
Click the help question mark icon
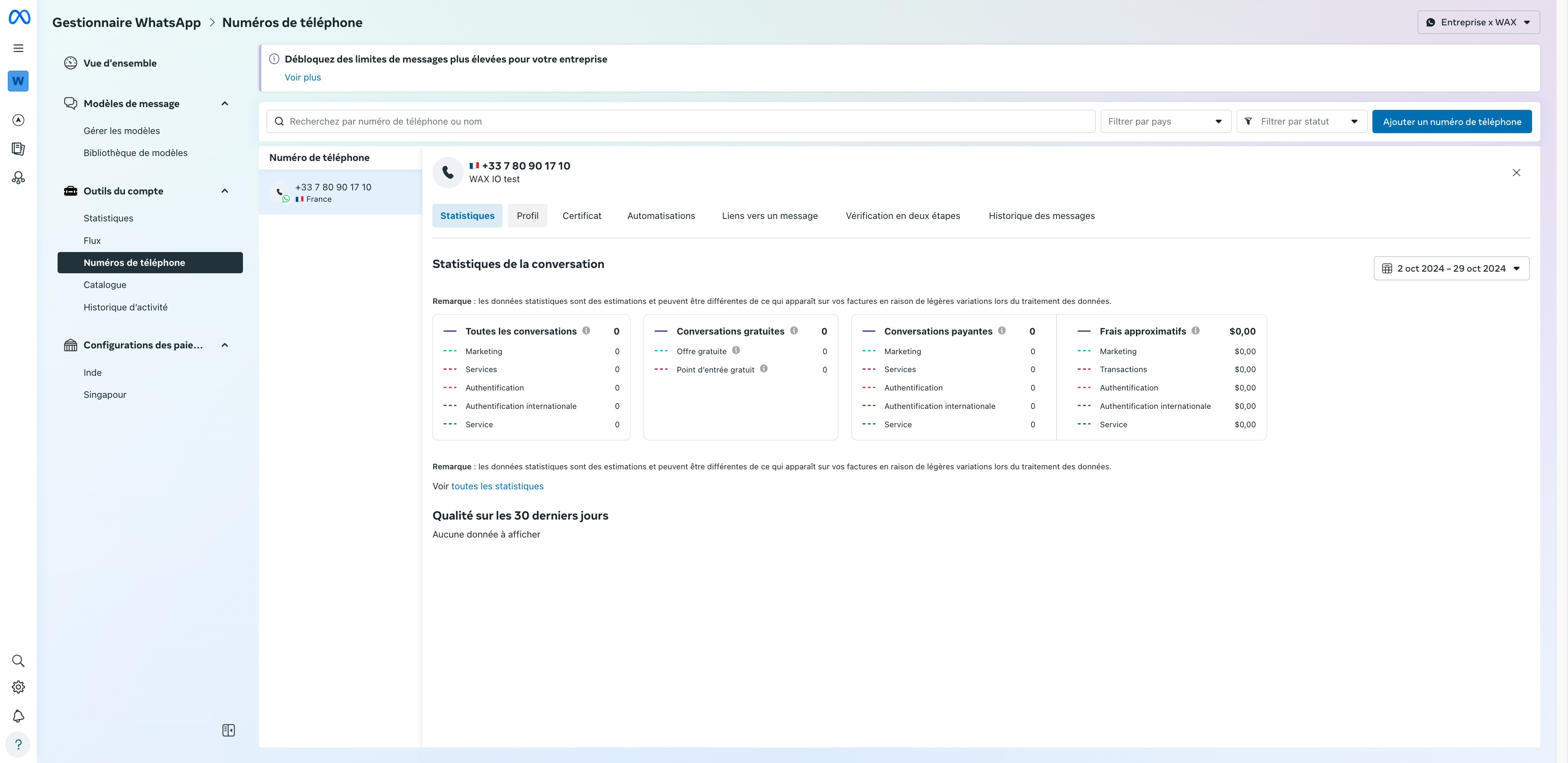18,744
